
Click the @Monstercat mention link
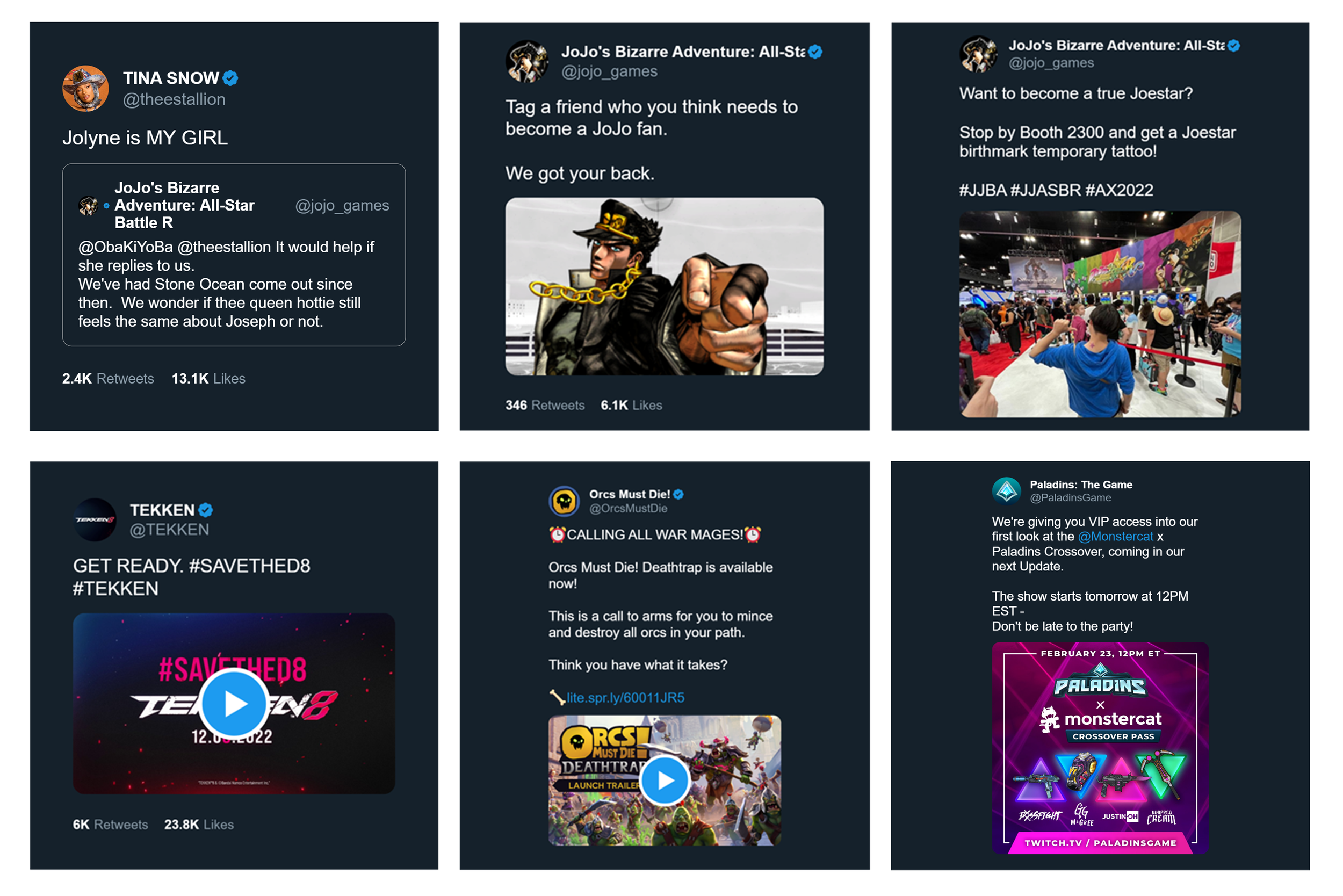pyautogui.click(x=1115, y=537)
